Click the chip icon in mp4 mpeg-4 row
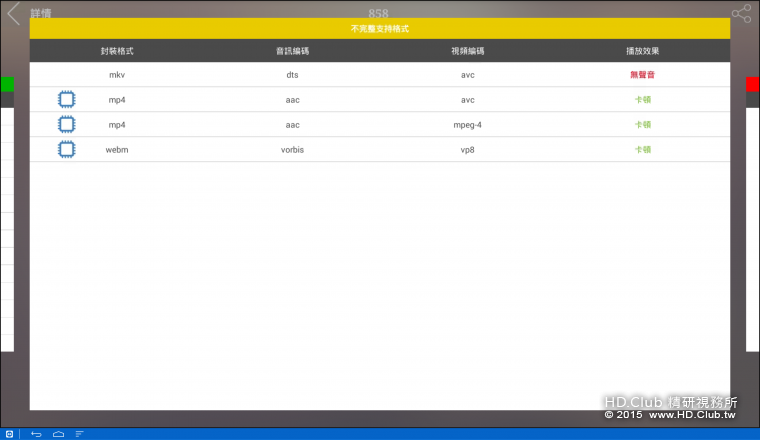The image size is (760, 440). [66, 125]
